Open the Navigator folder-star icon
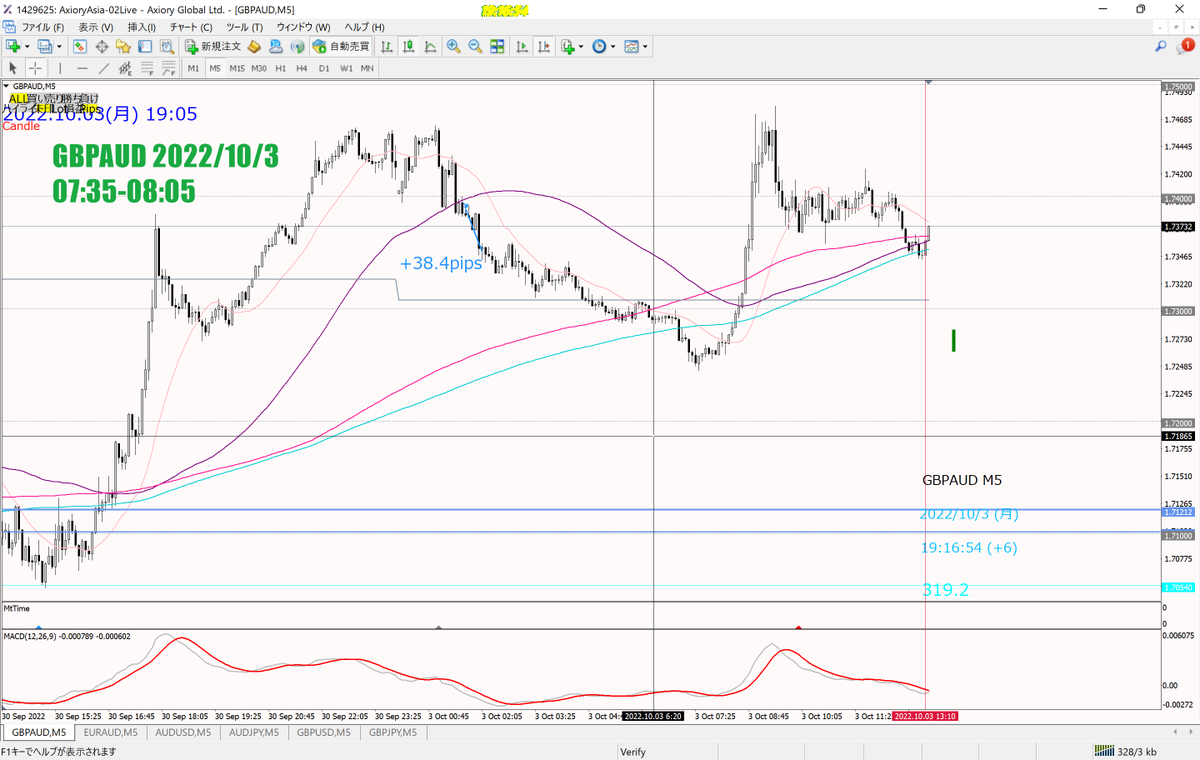The width and height of the screenshot is (1200, 760). [x=123, y=46]
